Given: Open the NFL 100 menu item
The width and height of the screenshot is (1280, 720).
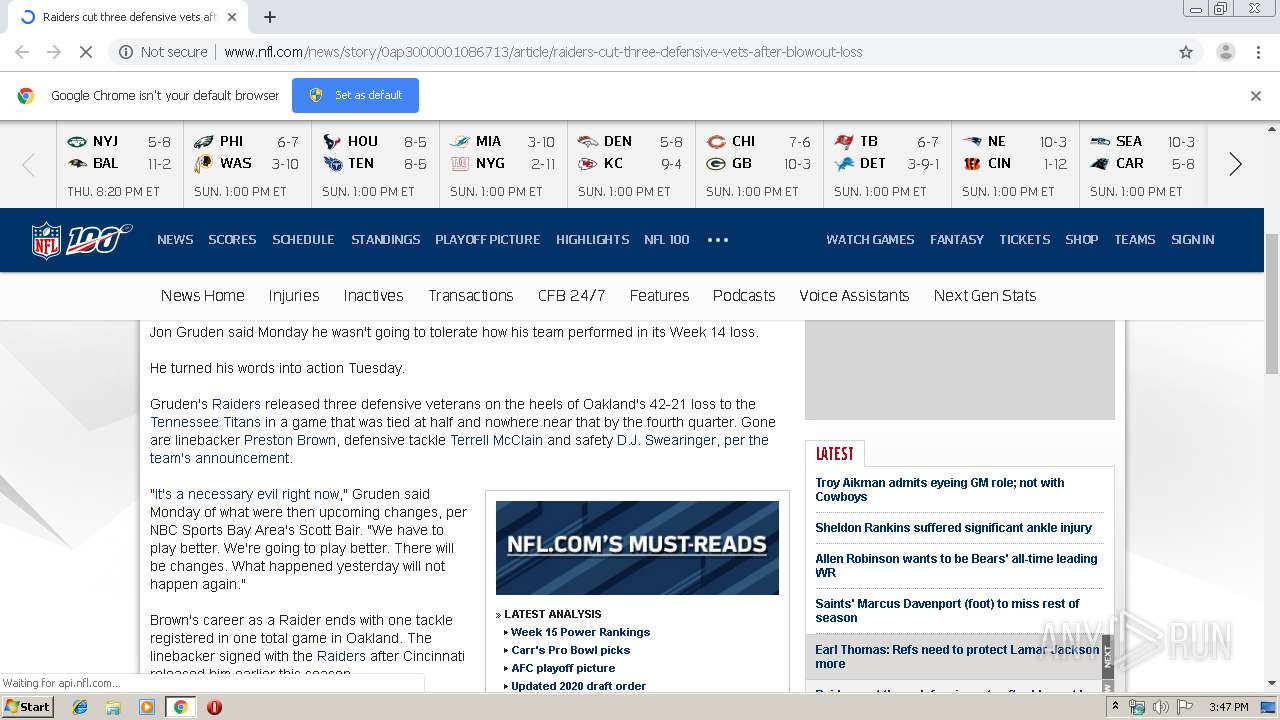Looking at the screenshot, I should [x=667, y=240].
